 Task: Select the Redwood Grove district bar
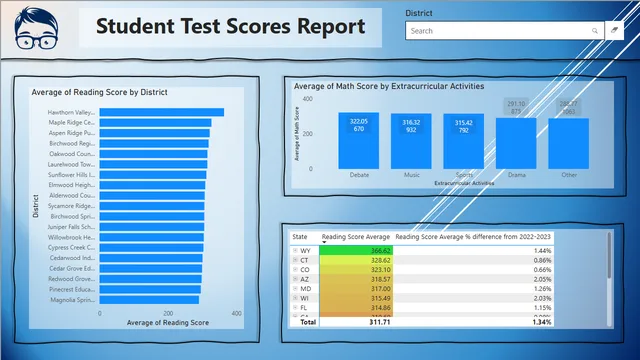pos(151,279)
